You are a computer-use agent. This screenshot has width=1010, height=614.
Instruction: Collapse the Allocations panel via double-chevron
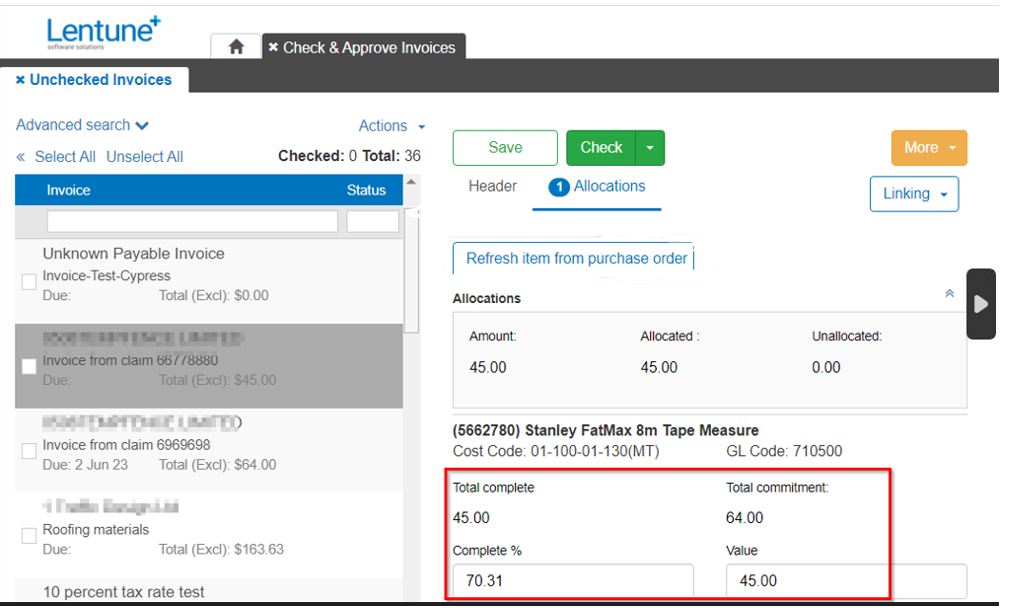point(948,293)
